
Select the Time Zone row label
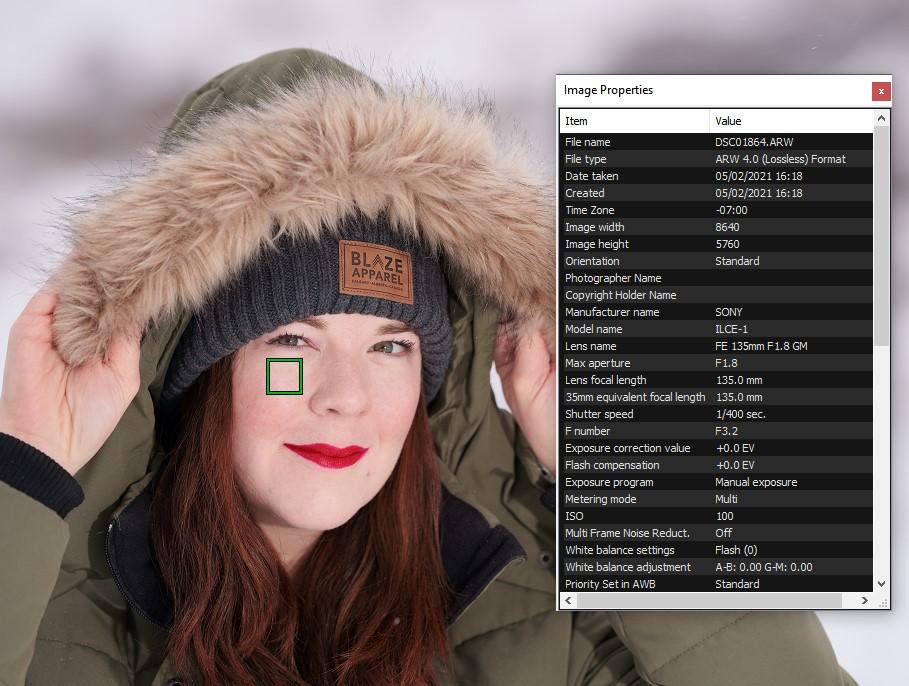[590, 210]
